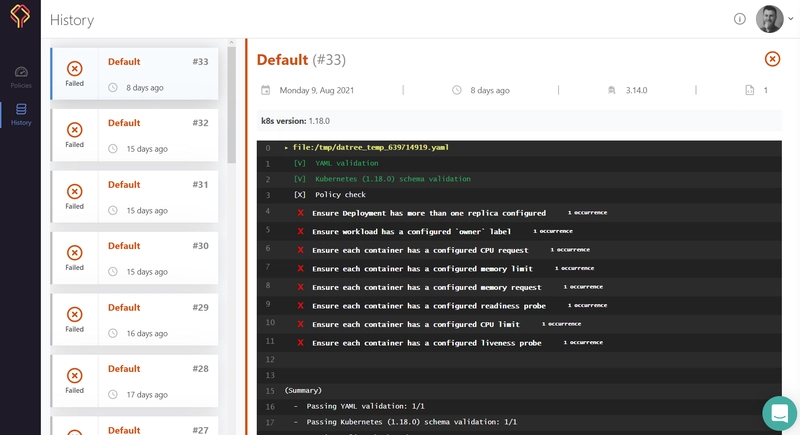The width and height of the screenshot is (800, 435).
Task: Click the info icon in header
Action: pyautogui.click(x=740, y=19)
